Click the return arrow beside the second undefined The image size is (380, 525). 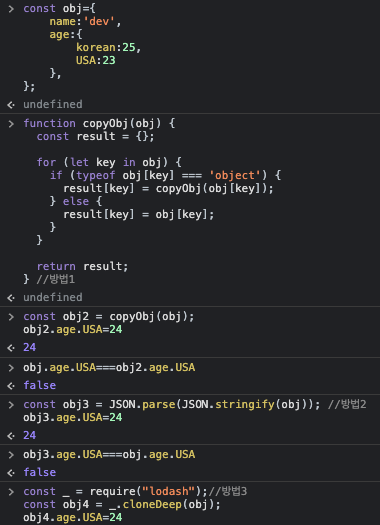coord(11,298)
